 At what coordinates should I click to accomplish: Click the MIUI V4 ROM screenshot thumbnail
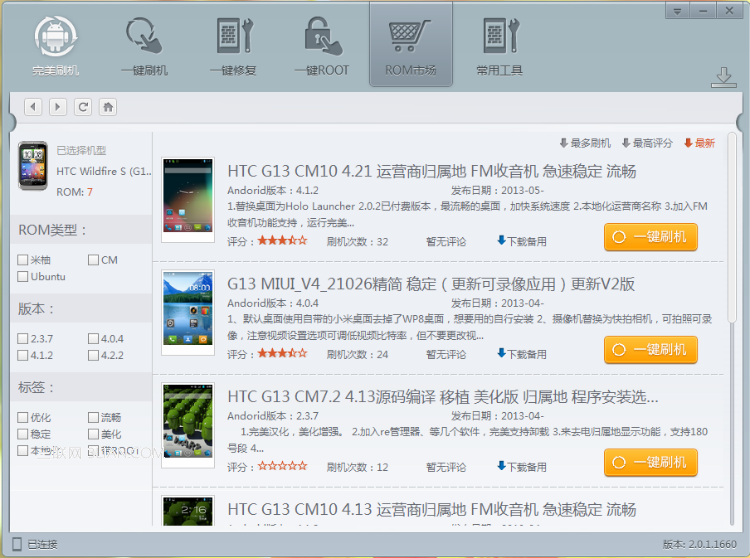(188, 313)
